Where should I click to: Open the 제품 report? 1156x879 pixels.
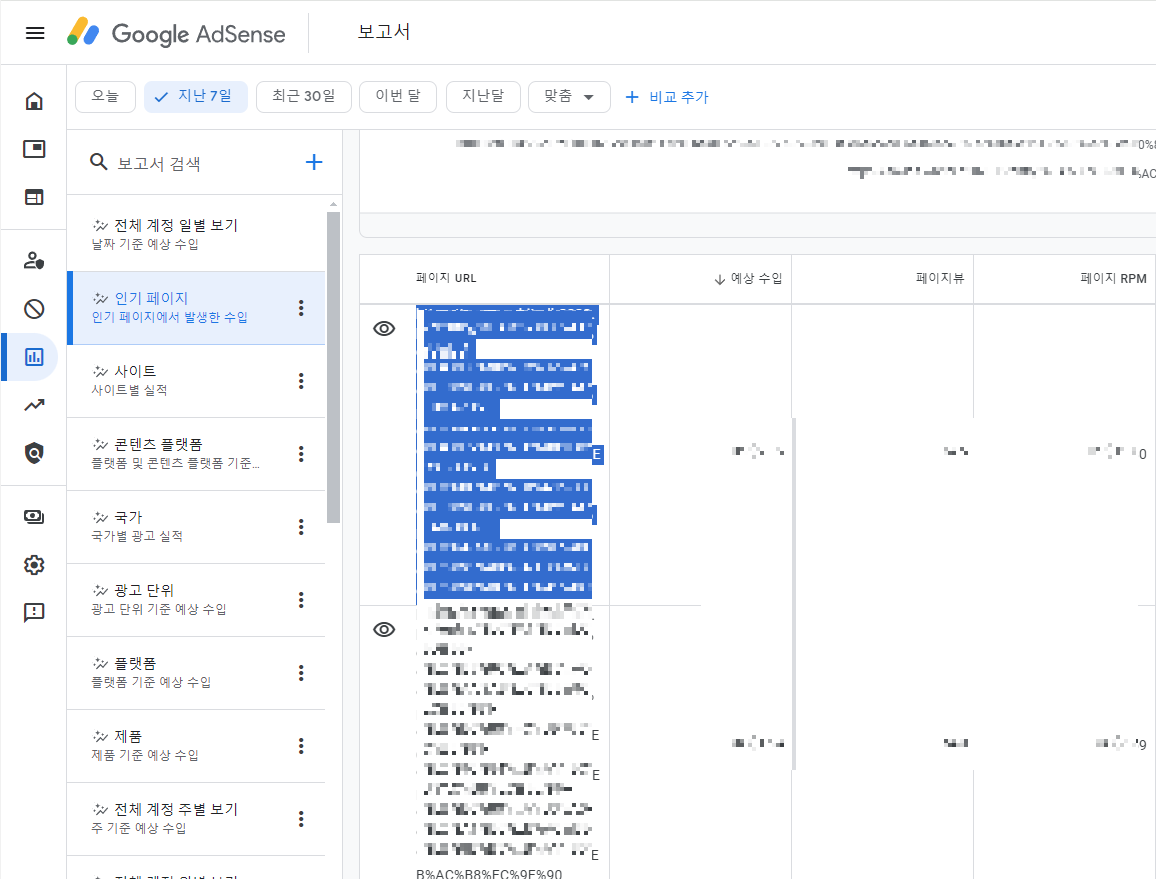tap(196, 746)
